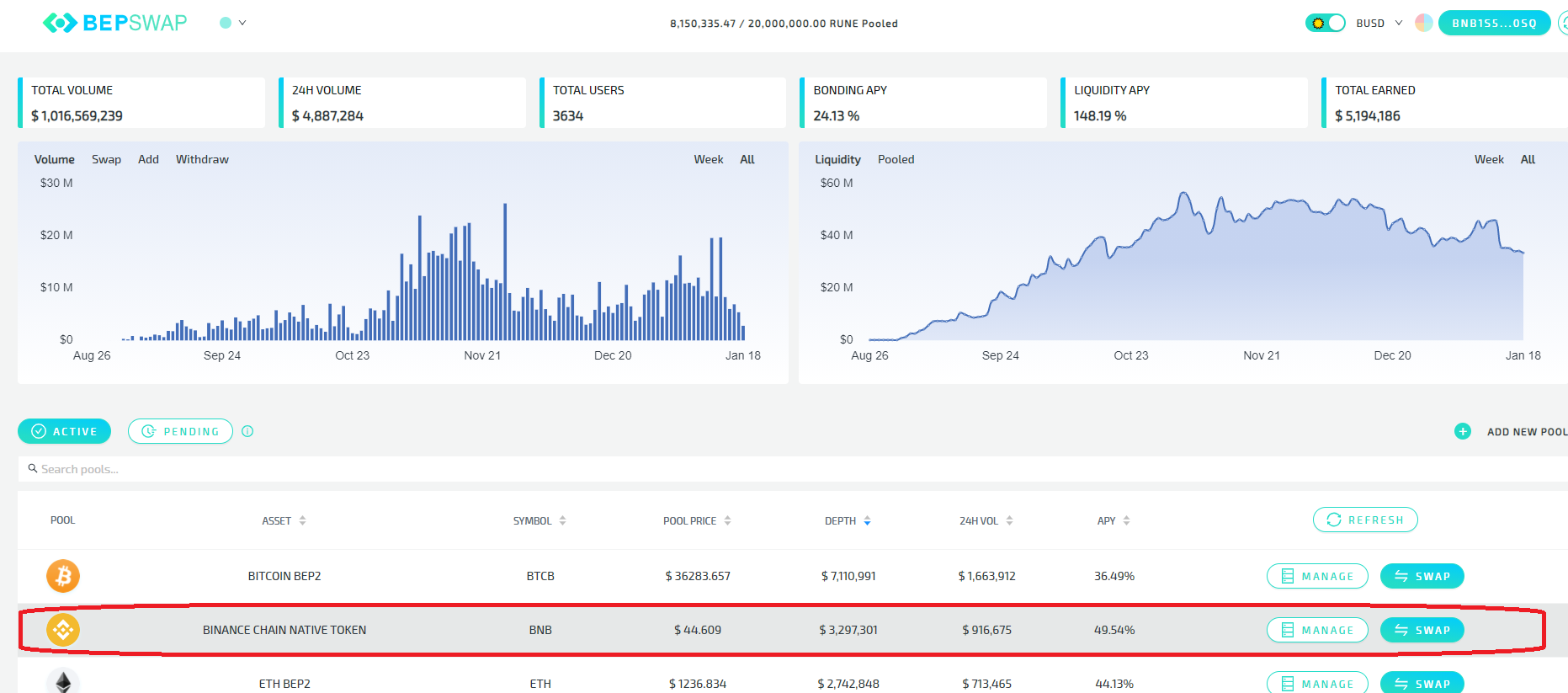The height and width of the screenshot is (693, 1568).
Task: Show ACTIVE pools
Action: [65, 431]
